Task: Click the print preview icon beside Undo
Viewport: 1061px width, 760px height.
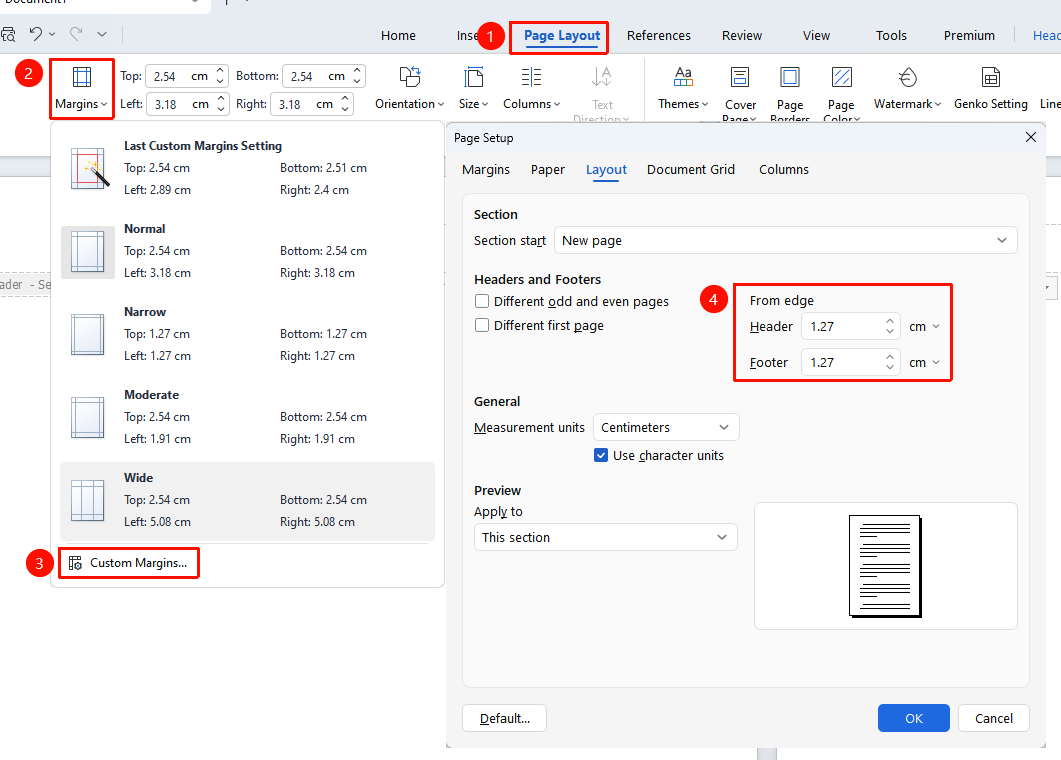Action: pyautogui.click(x=8, y=34)
